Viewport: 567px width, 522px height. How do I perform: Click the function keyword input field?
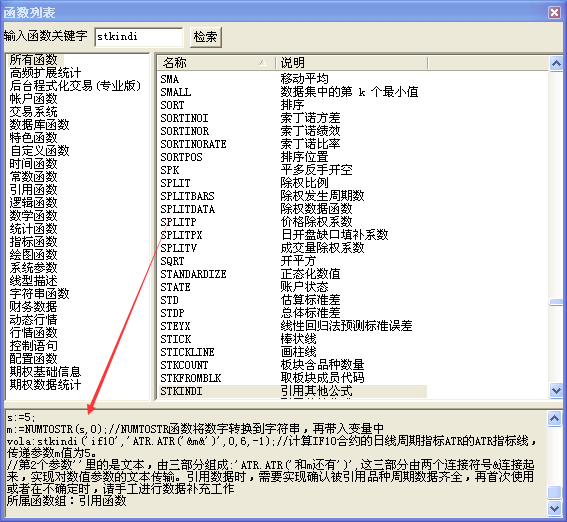click(x=138, y=37)
